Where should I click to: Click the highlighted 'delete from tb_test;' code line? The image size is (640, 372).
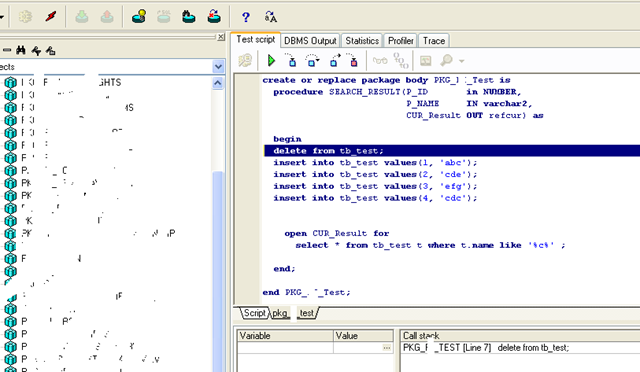(452, 151)
